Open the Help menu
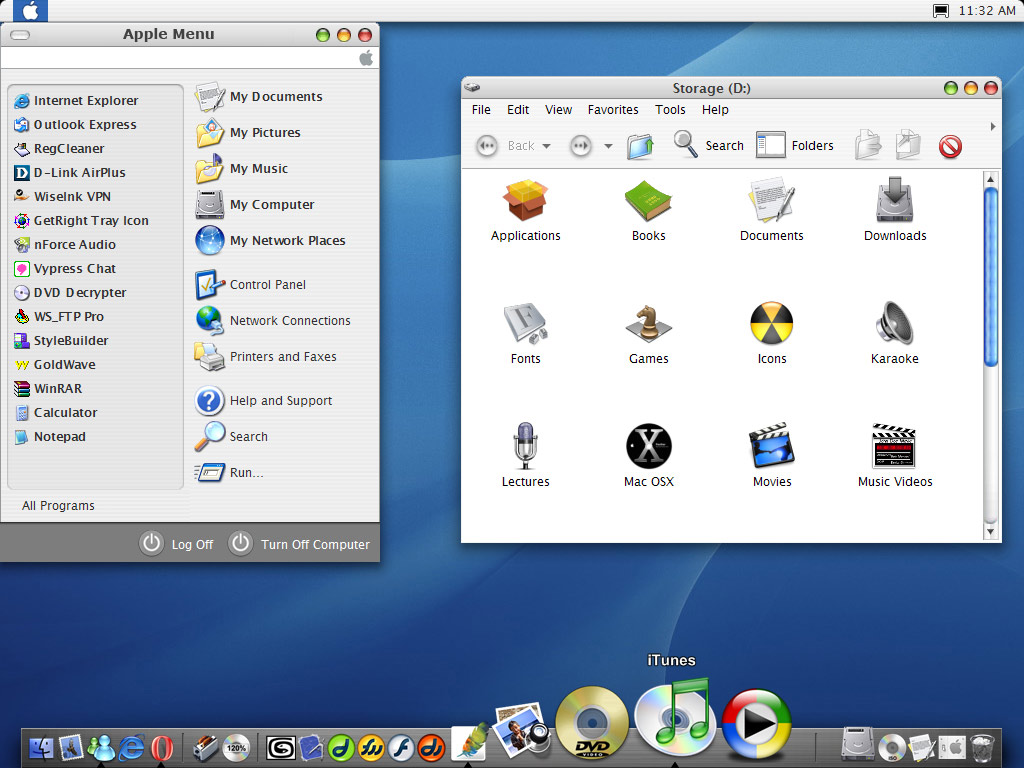1024x768 pixels. pyautogui.click(x=715, y=110)
